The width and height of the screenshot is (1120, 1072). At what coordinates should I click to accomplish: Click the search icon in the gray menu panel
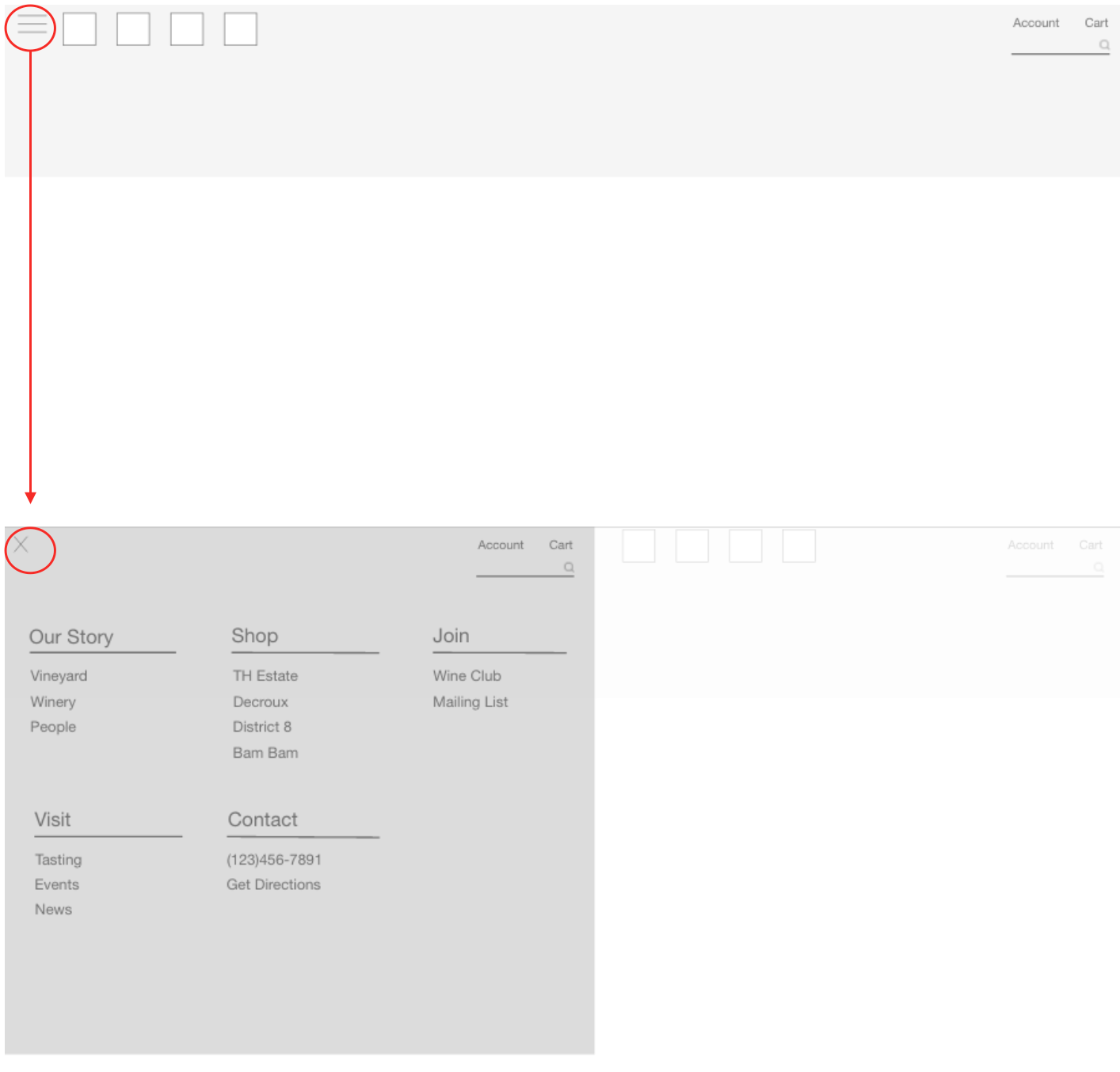click(569, 567)
